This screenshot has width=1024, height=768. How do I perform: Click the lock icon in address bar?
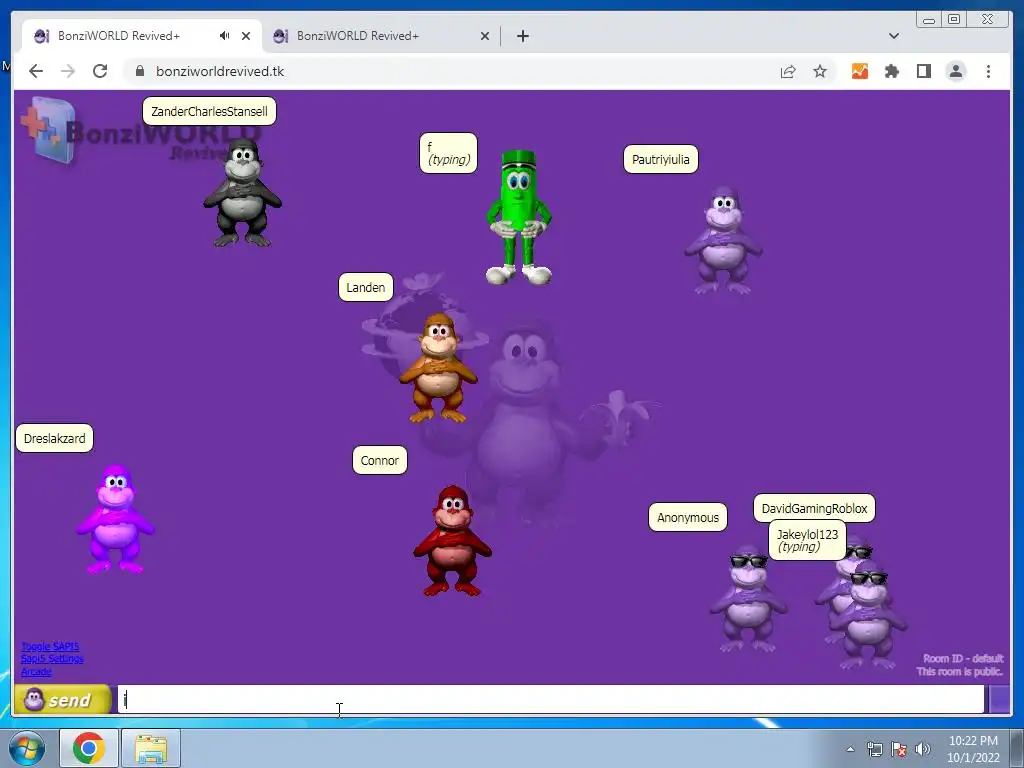[x=140, y=71]
